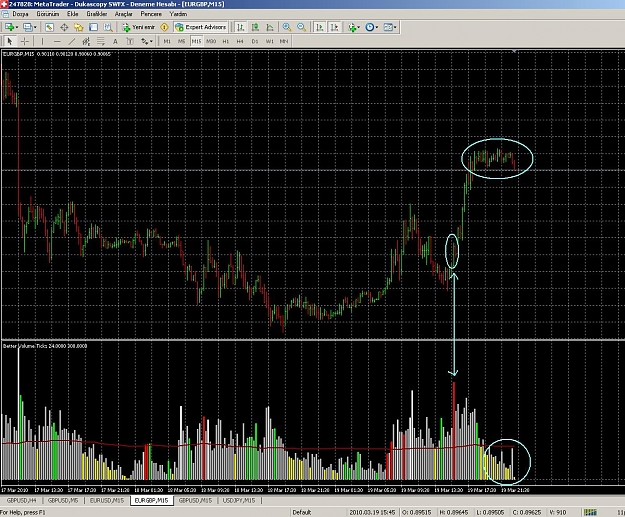Select the Fibonacci retracement tool

tap(100, 41)
